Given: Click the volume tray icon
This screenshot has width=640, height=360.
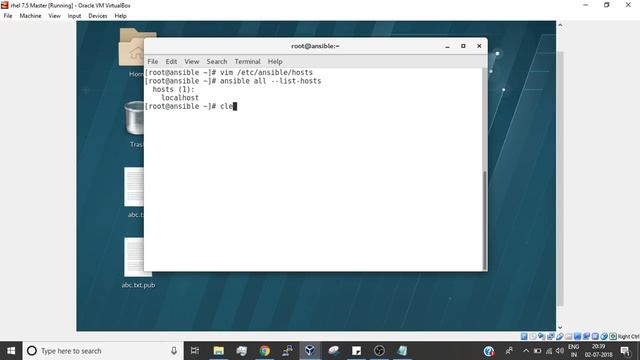Looking at the screenshot, I should click(x=560, y=351).
